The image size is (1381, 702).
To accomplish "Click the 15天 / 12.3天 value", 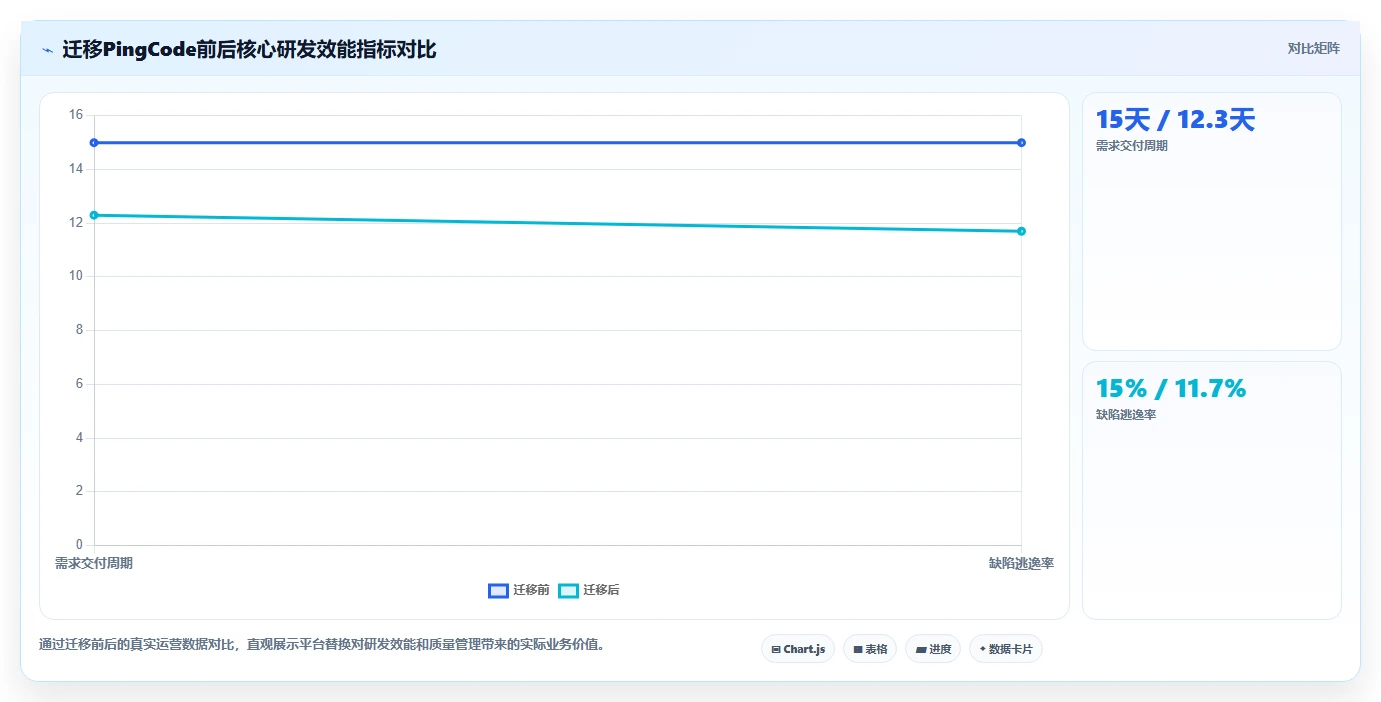I will 1175,120.
